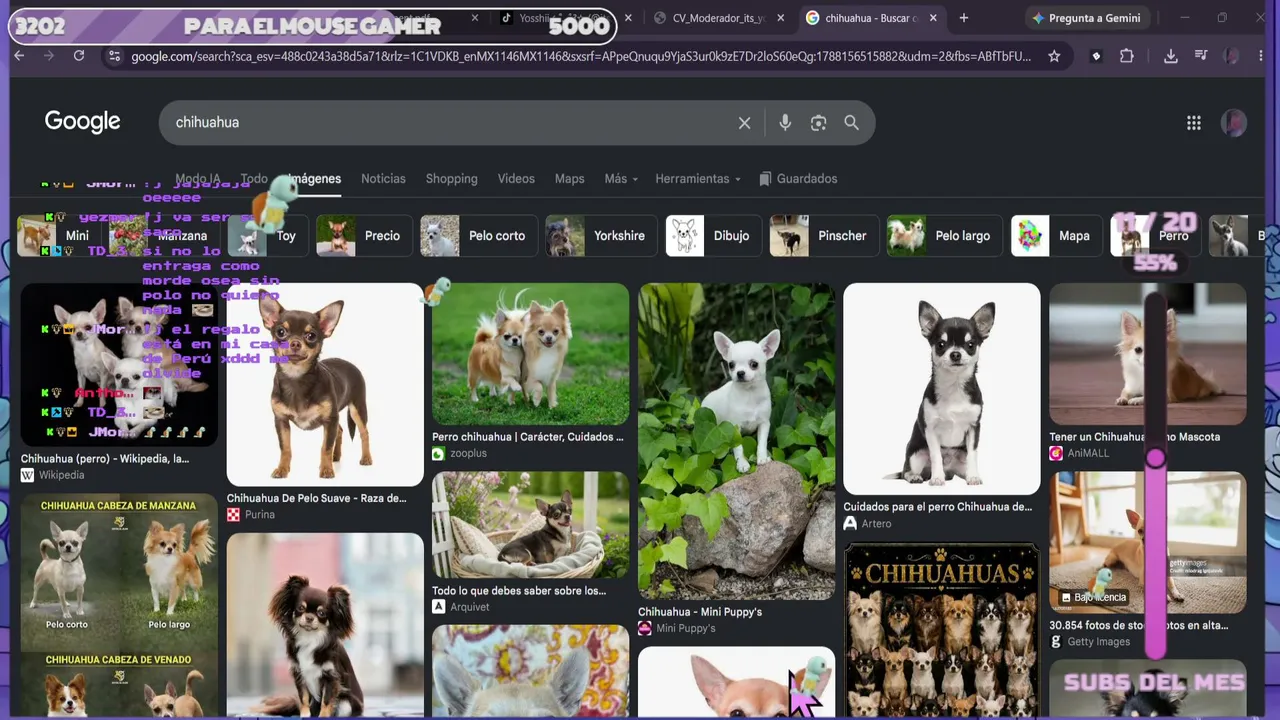Open the Google account profile picture
Image resolution: width=1280 pixels, height=720 pixels.
[1234, 122]
